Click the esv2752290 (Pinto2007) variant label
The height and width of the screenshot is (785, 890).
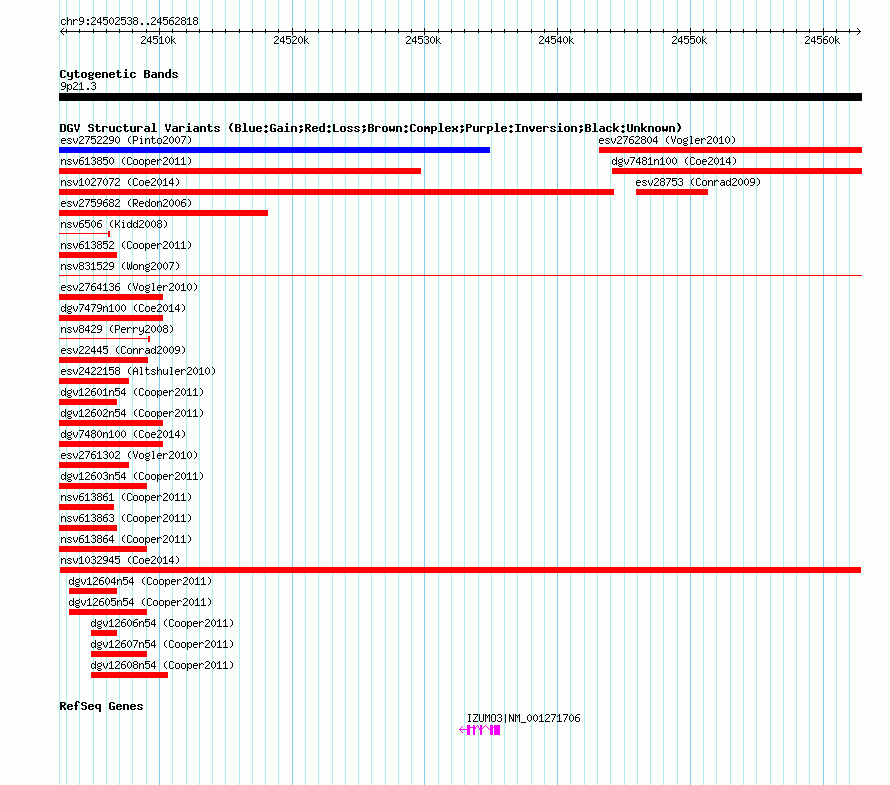[x=126, y=140]
